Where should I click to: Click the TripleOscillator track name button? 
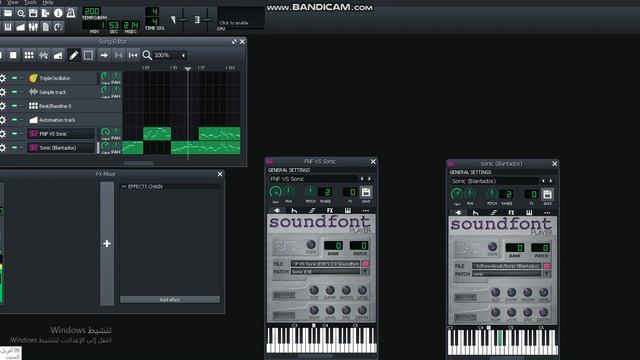[x=61, y=78]
